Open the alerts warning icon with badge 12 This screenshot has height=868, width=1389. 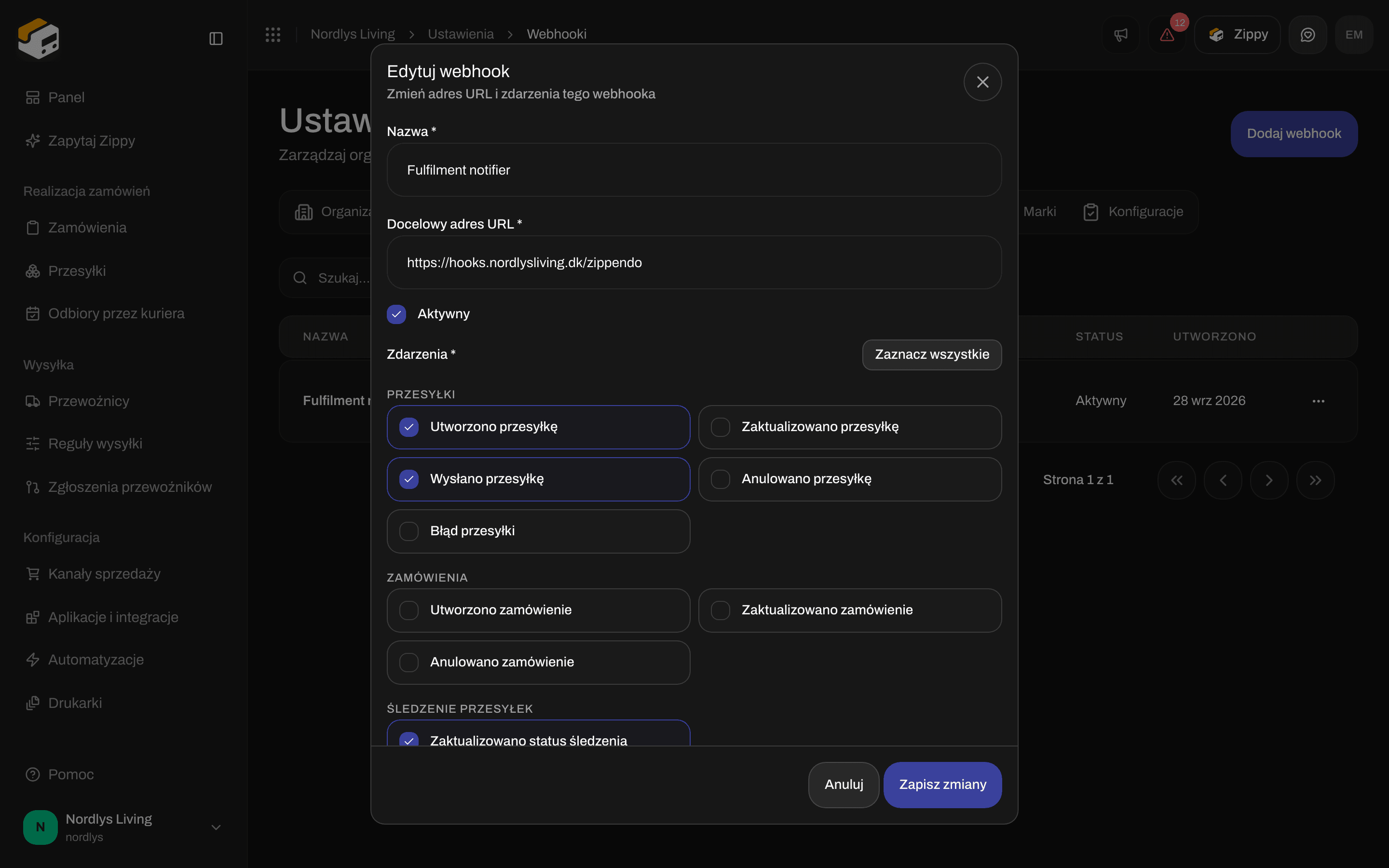click(x=1167, y=35)
